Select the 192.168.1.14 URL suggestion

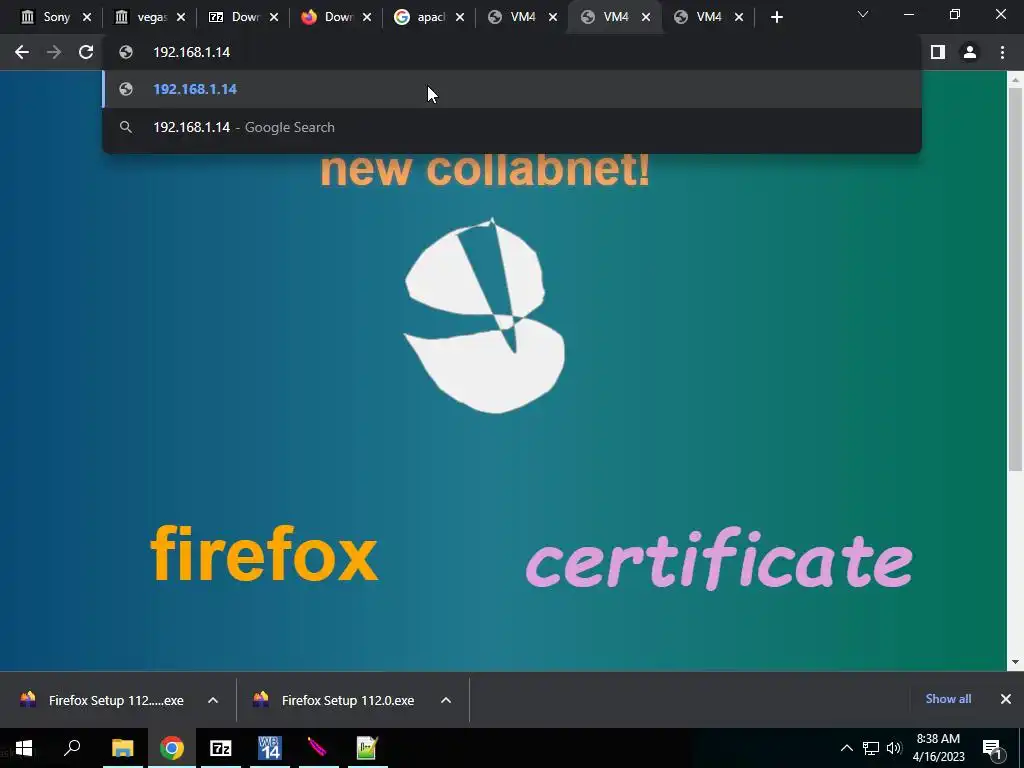click(511, 89)
